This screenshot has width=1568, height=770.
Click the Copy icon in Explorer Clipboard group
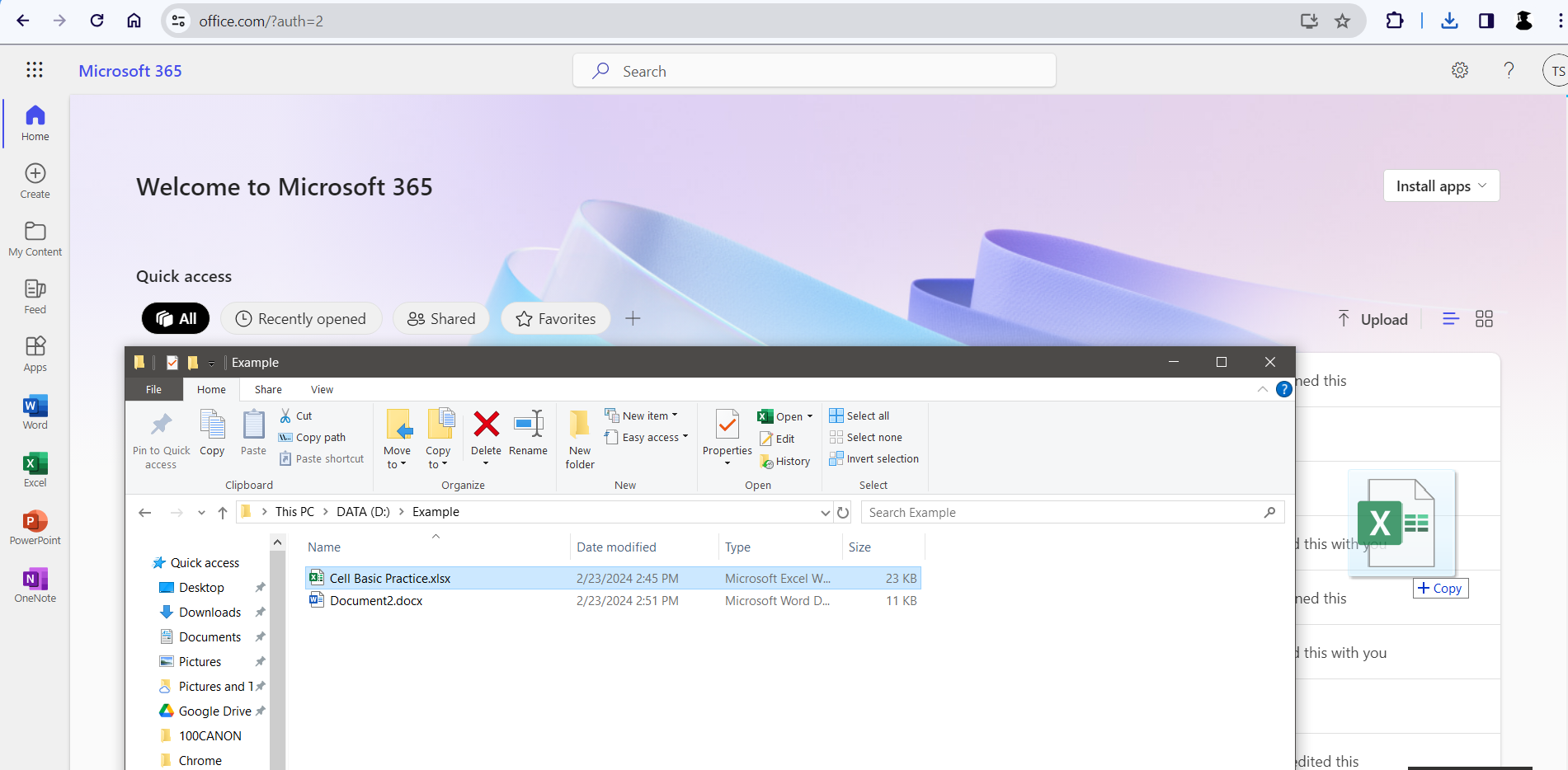(212, 433)
